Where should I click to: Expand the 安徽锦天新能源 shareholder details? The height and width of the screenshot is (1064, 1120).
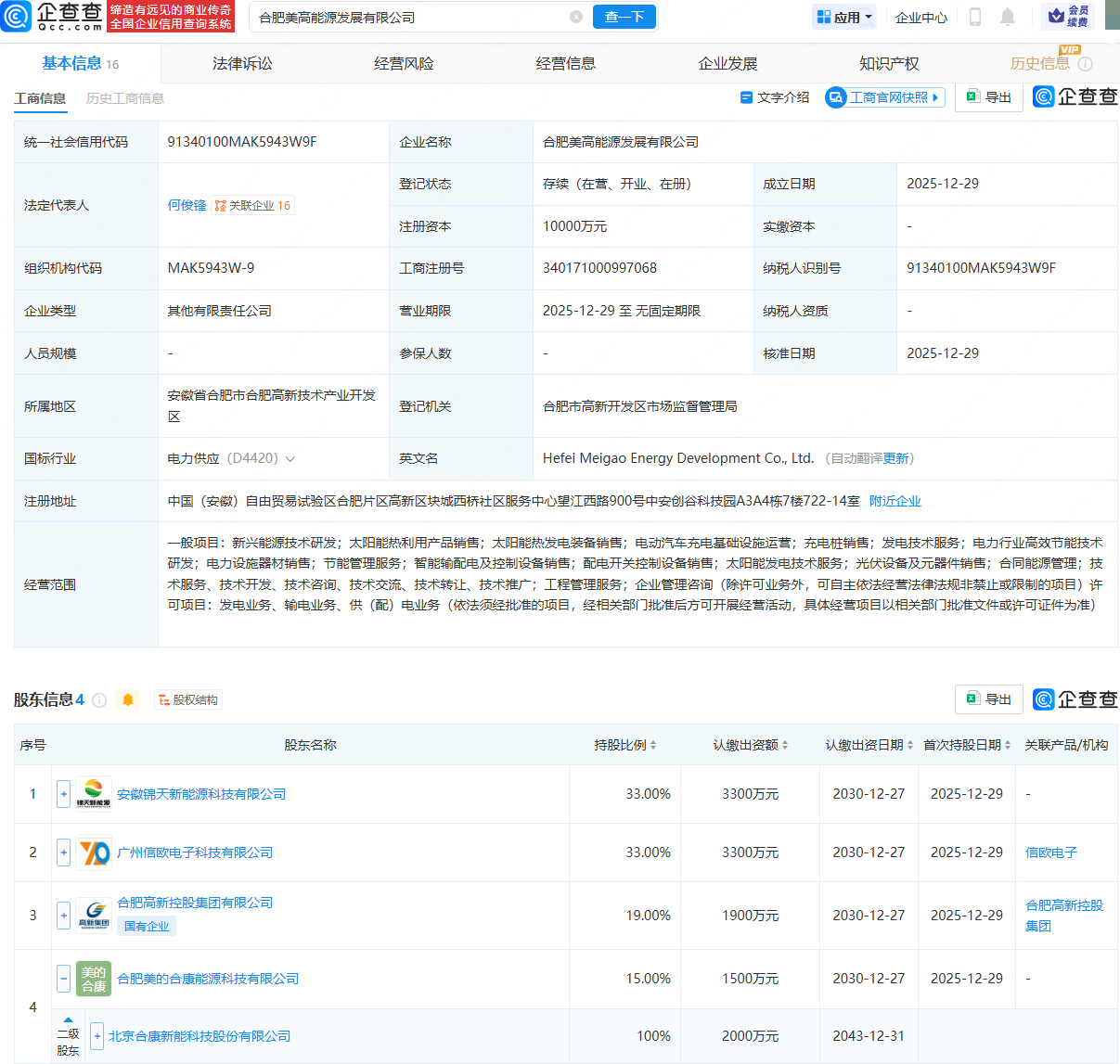coord(62,793)
